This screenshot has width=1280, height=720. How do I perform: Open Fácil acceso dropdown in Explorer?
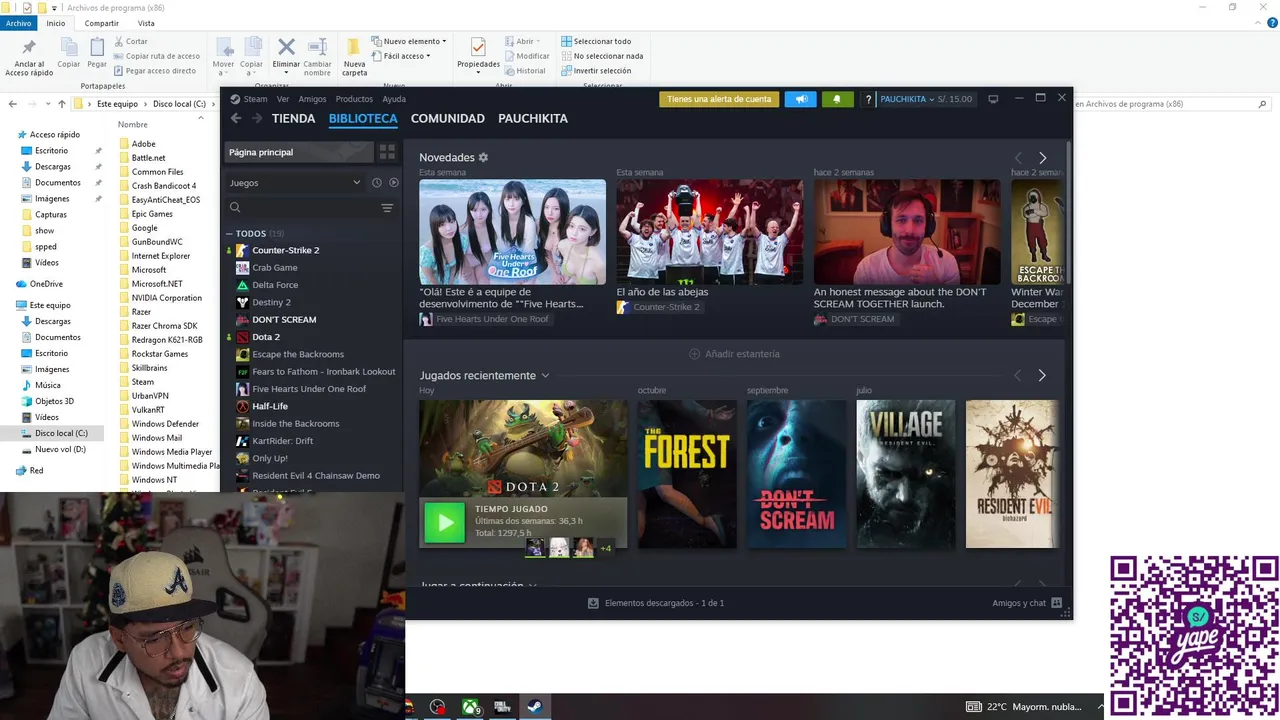pyautogui.click(x=401, y=56)
